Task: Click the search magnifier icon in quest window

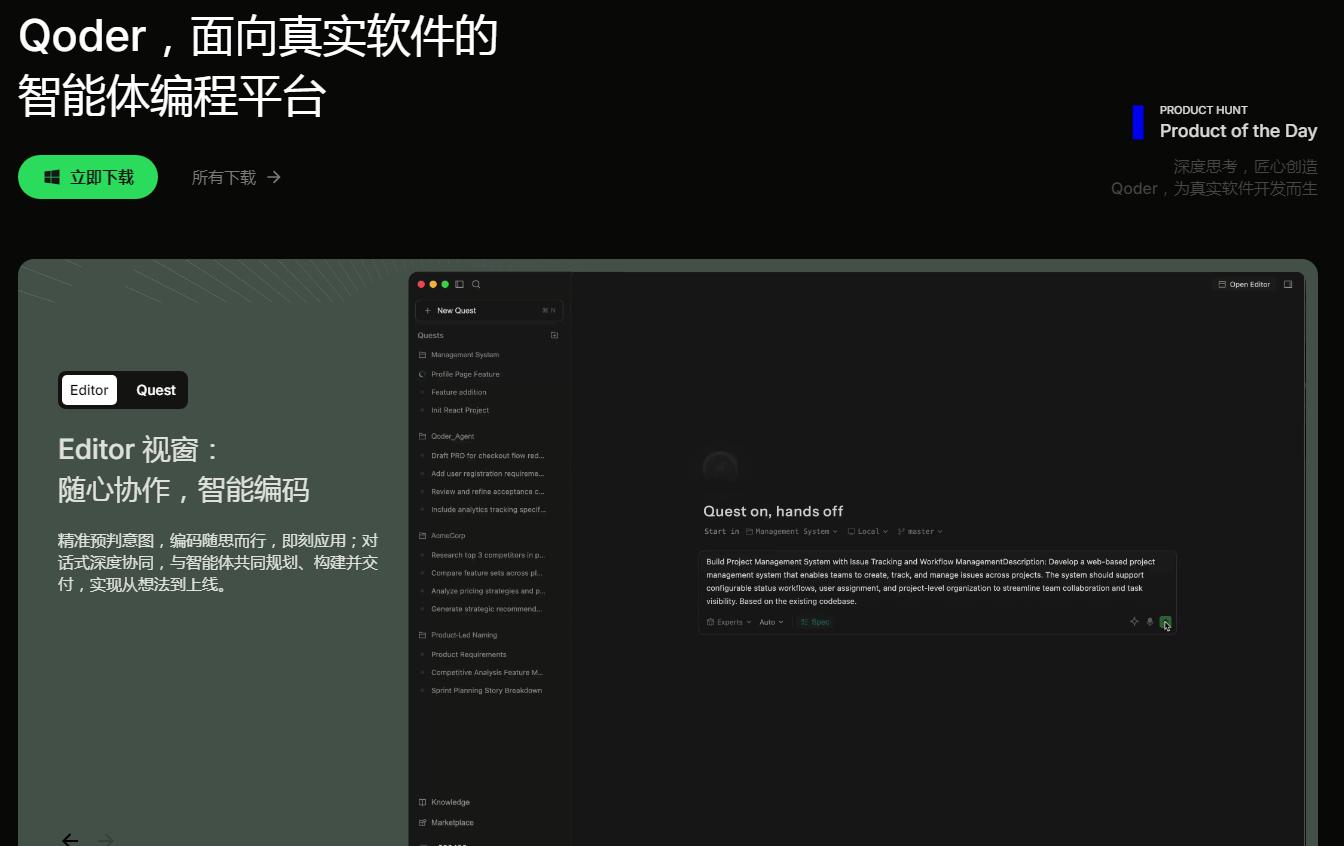Action: (x=476, y=285)
